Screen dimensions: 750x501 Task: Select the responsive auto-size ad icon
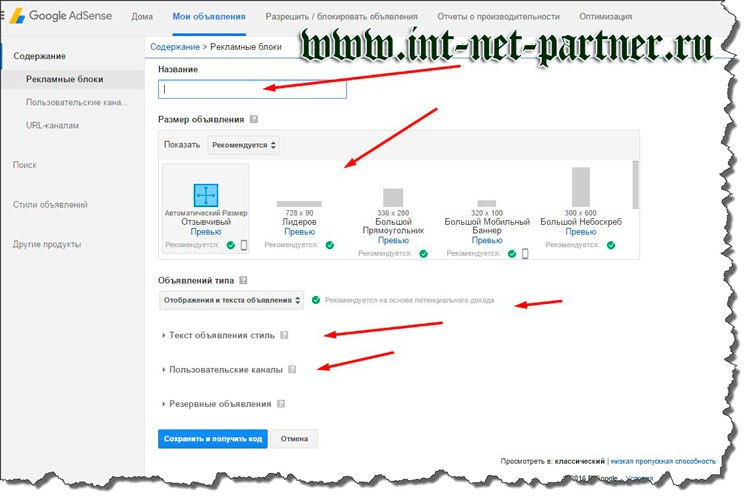point(206,195)
